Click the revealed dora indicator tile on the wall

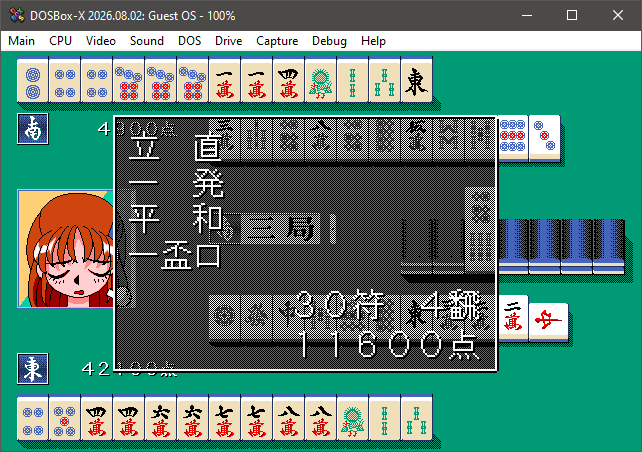coord(481,230)
